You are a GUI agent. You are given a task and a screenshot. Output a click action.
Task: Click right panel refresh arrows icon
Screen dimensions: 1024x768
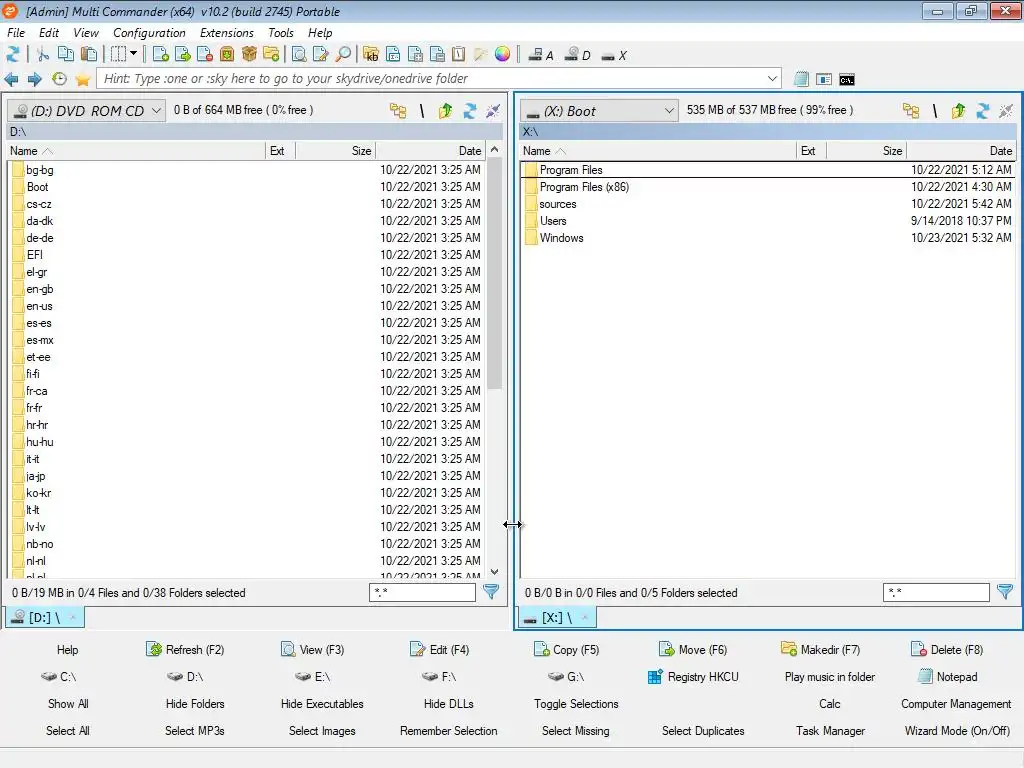(x=982, y=110)
